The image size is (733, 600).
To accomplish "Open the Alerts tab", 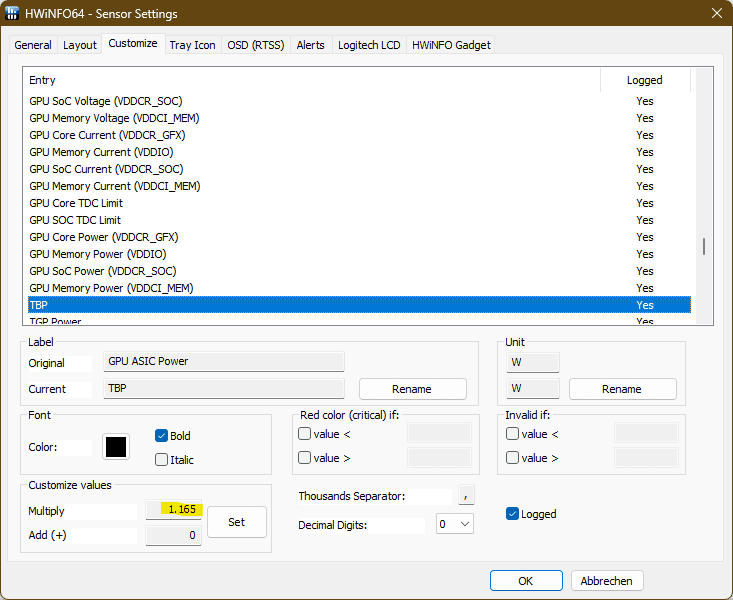I will (310, 45).
